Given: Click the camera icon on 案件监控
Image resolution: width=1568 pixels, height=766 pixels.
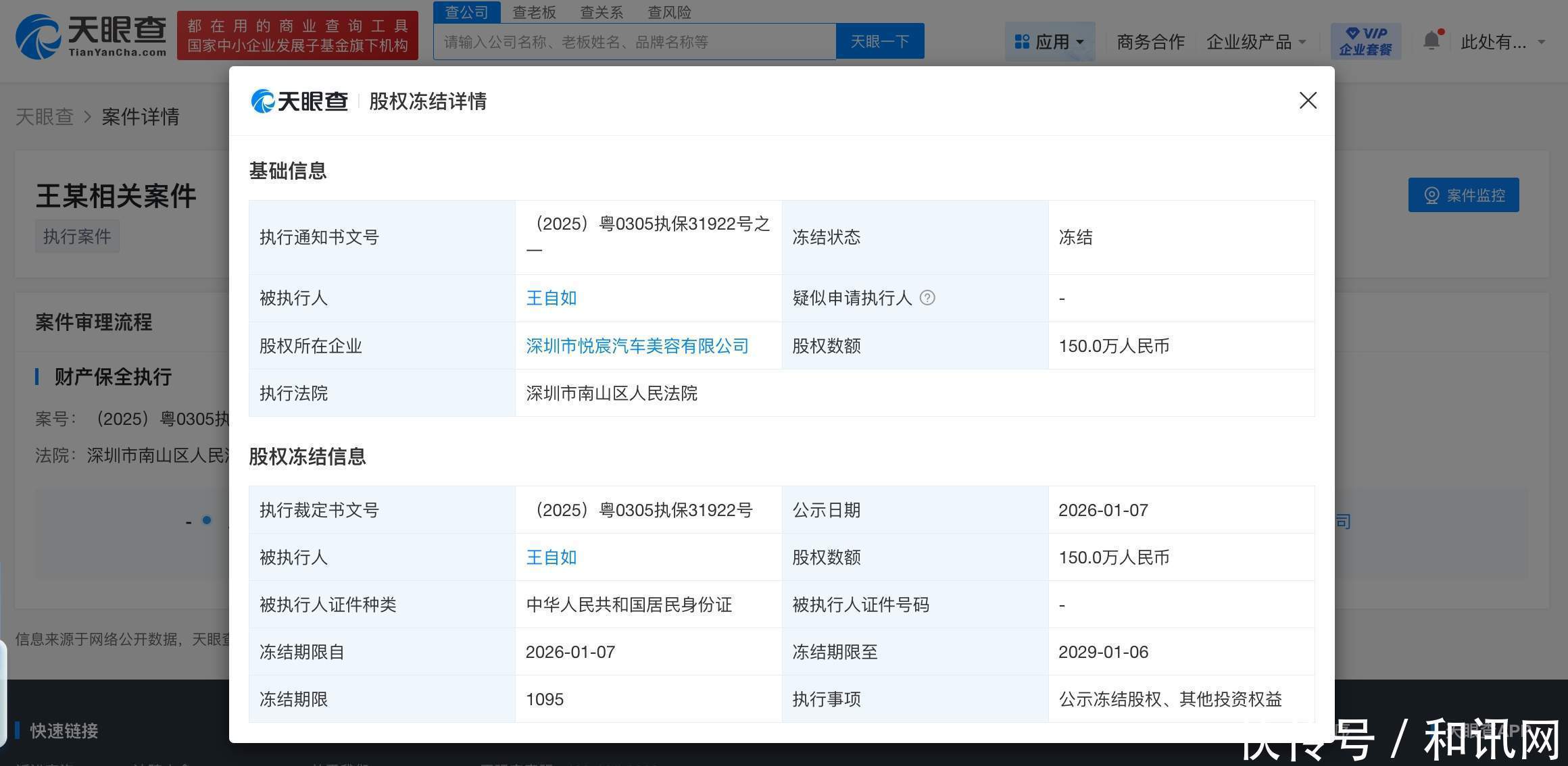Looking at the screenshot, I should [x=1431, y=195].
